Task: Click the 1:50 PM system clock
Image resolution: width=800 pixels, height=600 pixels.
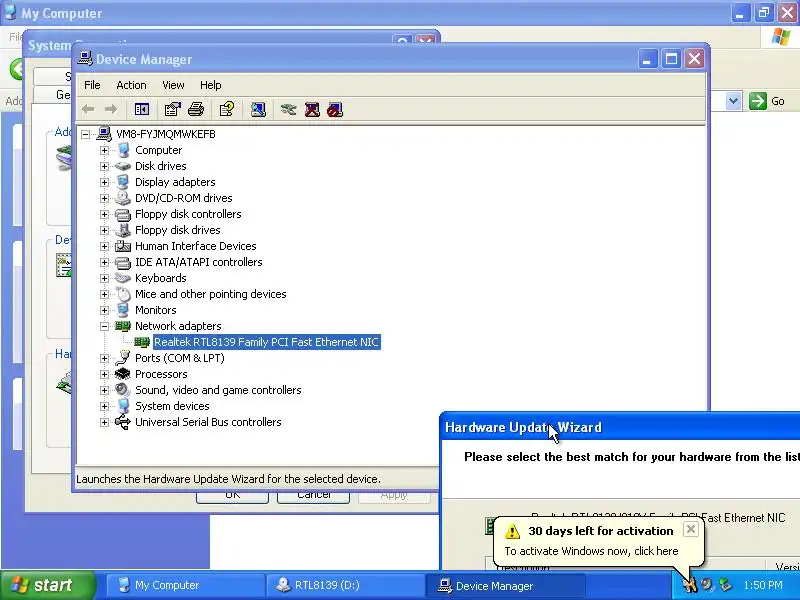Action: (763, 585)
